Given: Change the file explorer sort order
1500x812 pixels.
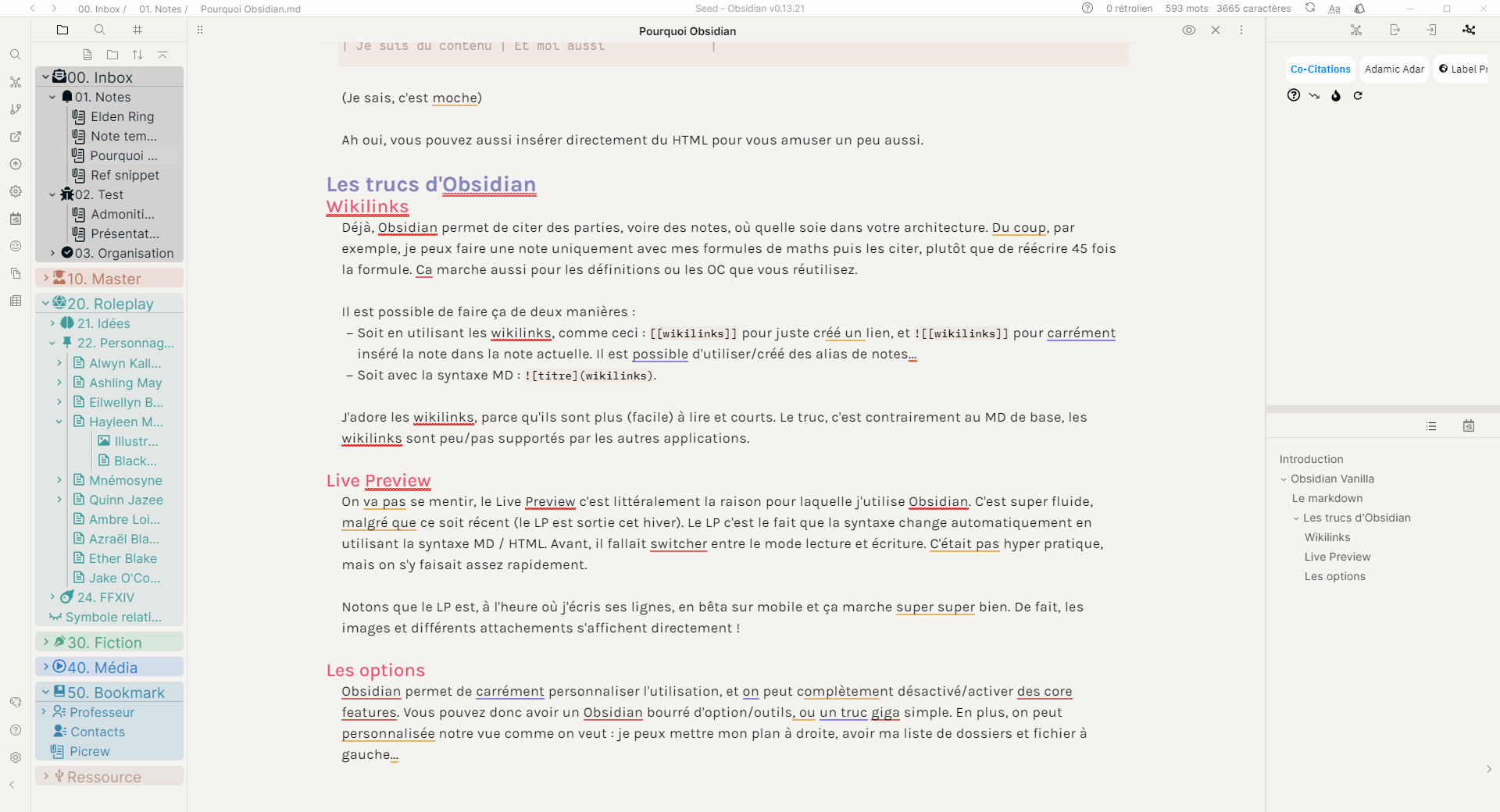Looking at the screenshot, I should click(137, 55).
